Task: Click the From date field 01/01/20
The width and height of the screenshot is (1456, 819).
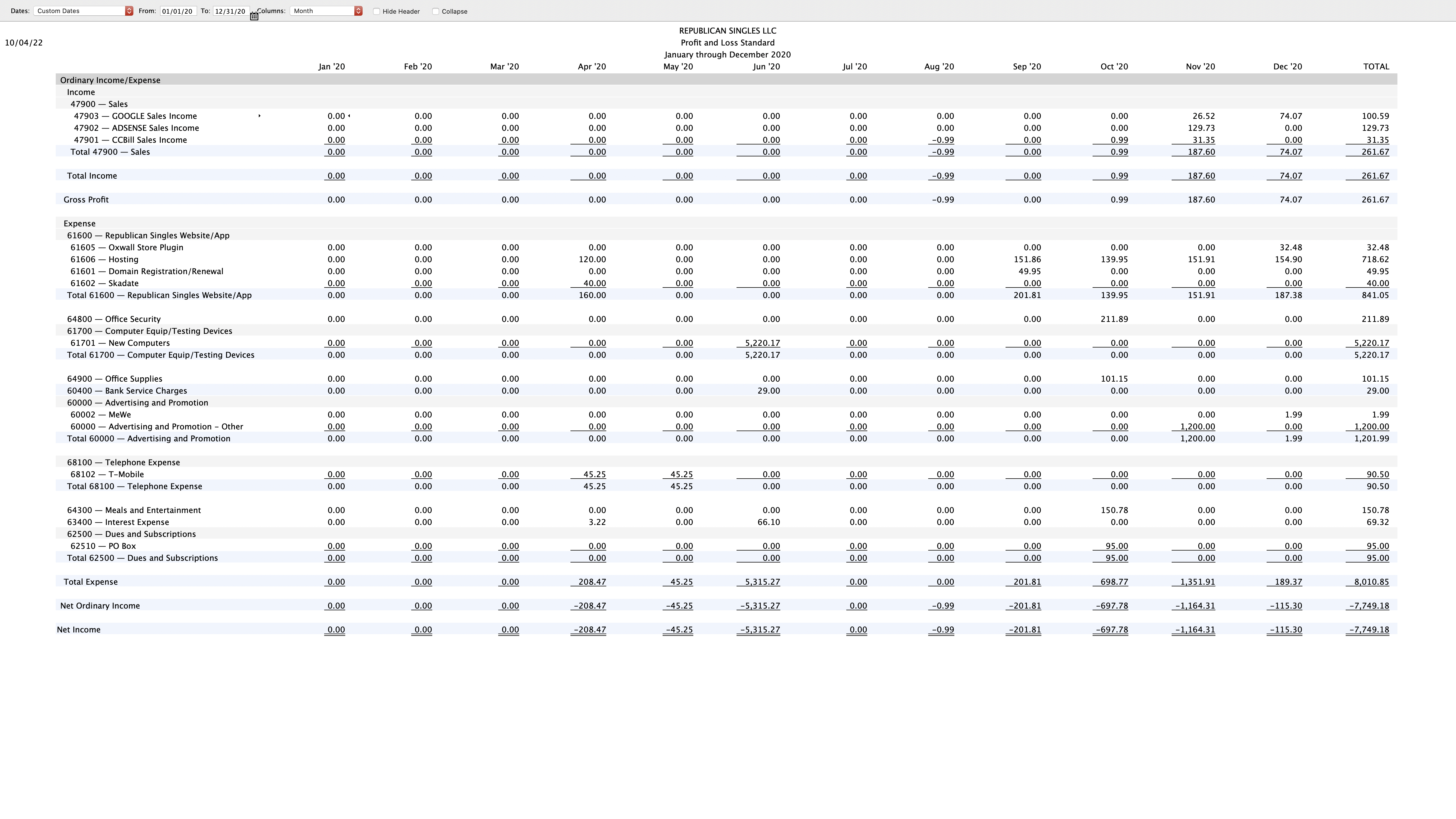Action: [178, 11]
